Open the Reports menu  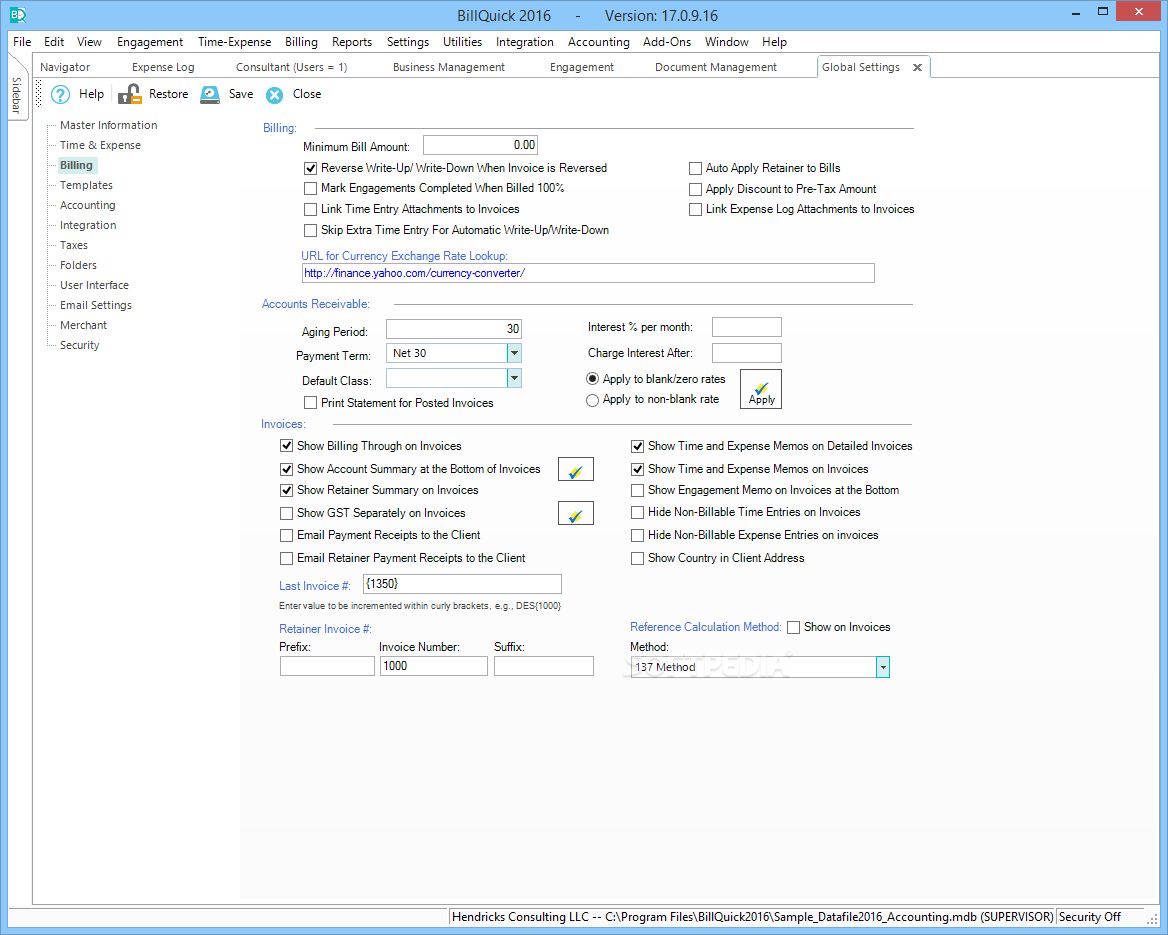352,42
